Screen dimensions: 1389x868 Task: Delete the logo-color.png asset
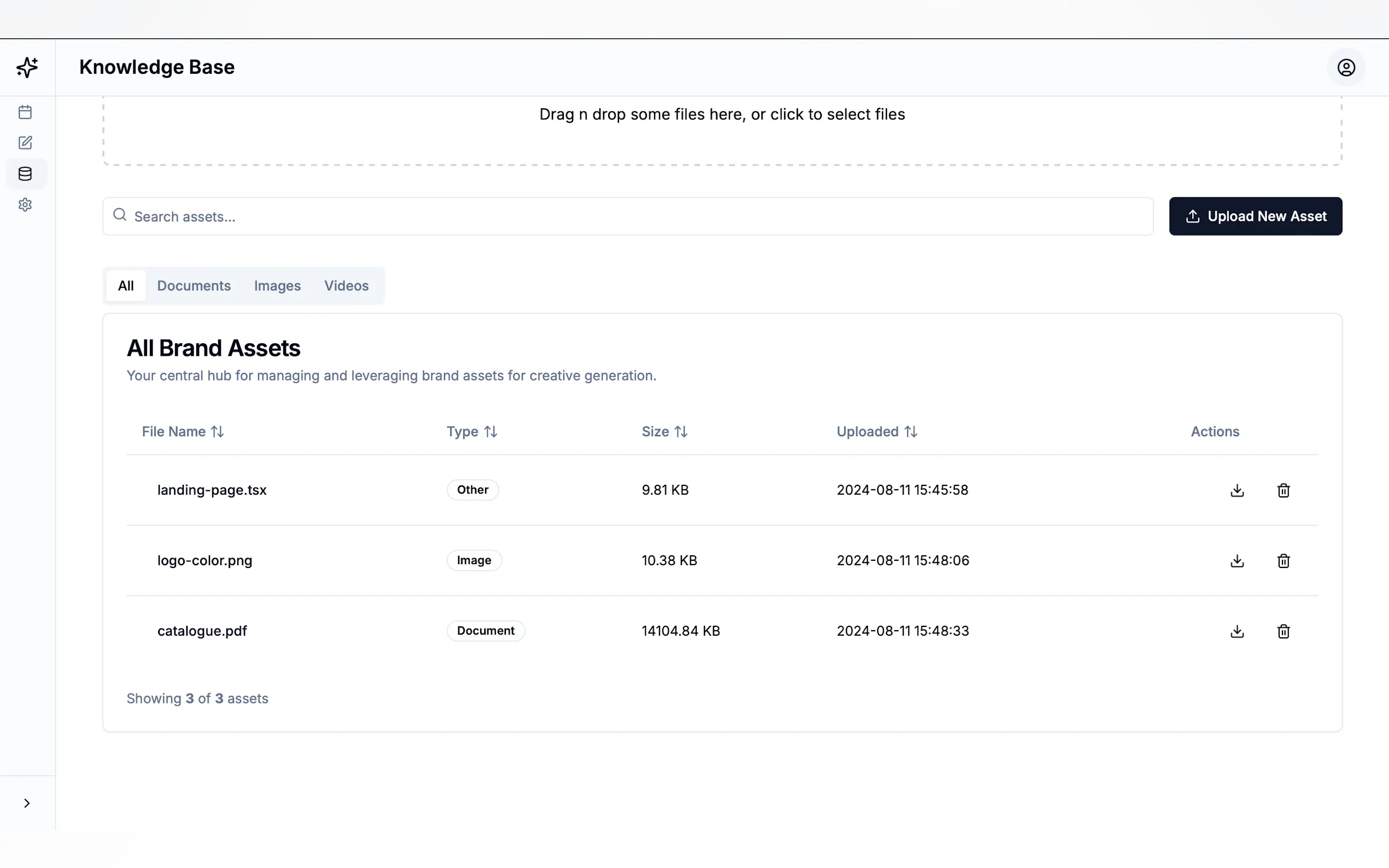[1283, 561]
